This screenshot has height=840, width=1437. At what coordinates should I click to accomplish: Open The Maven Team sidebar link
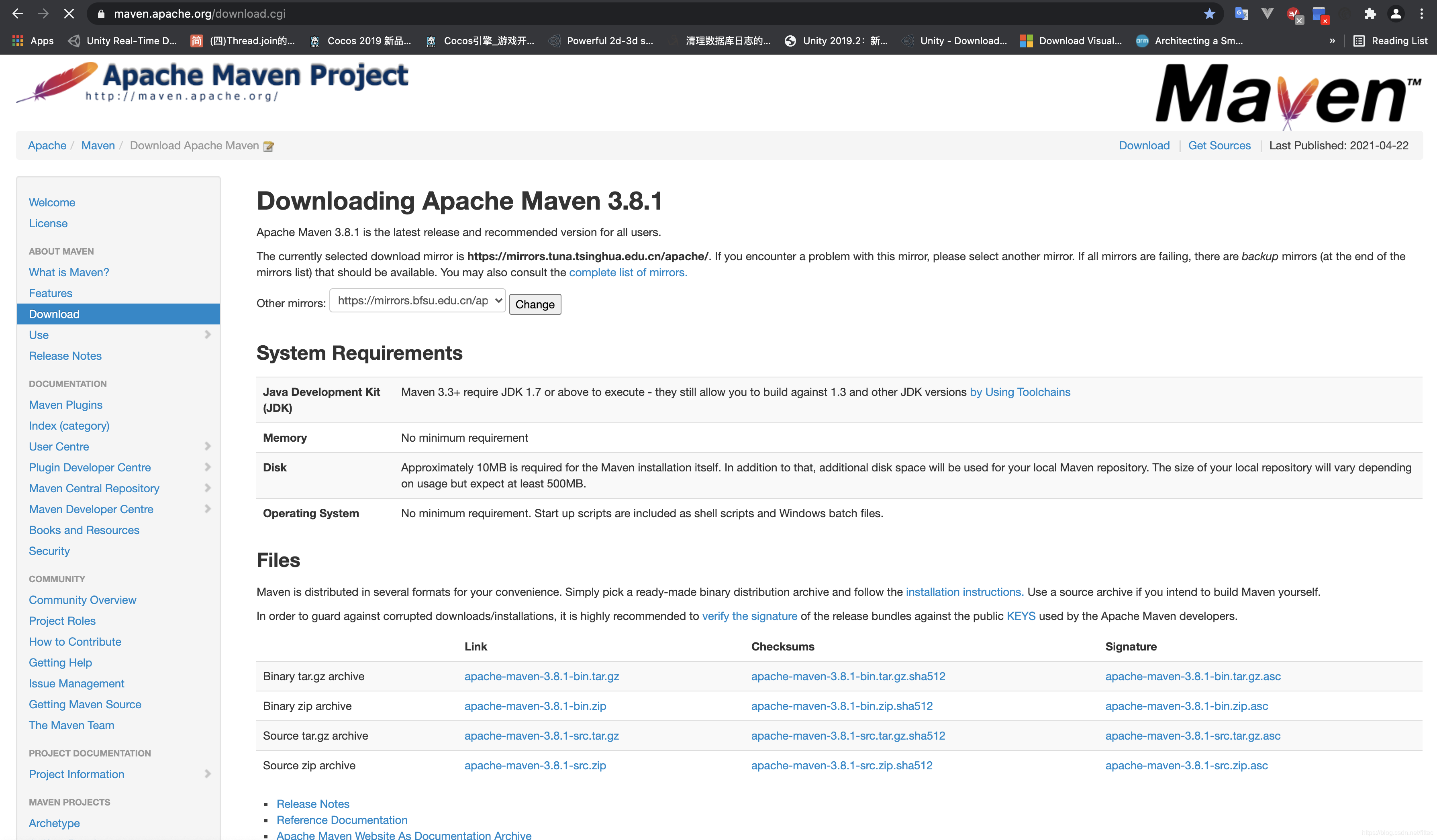(71, 726)
